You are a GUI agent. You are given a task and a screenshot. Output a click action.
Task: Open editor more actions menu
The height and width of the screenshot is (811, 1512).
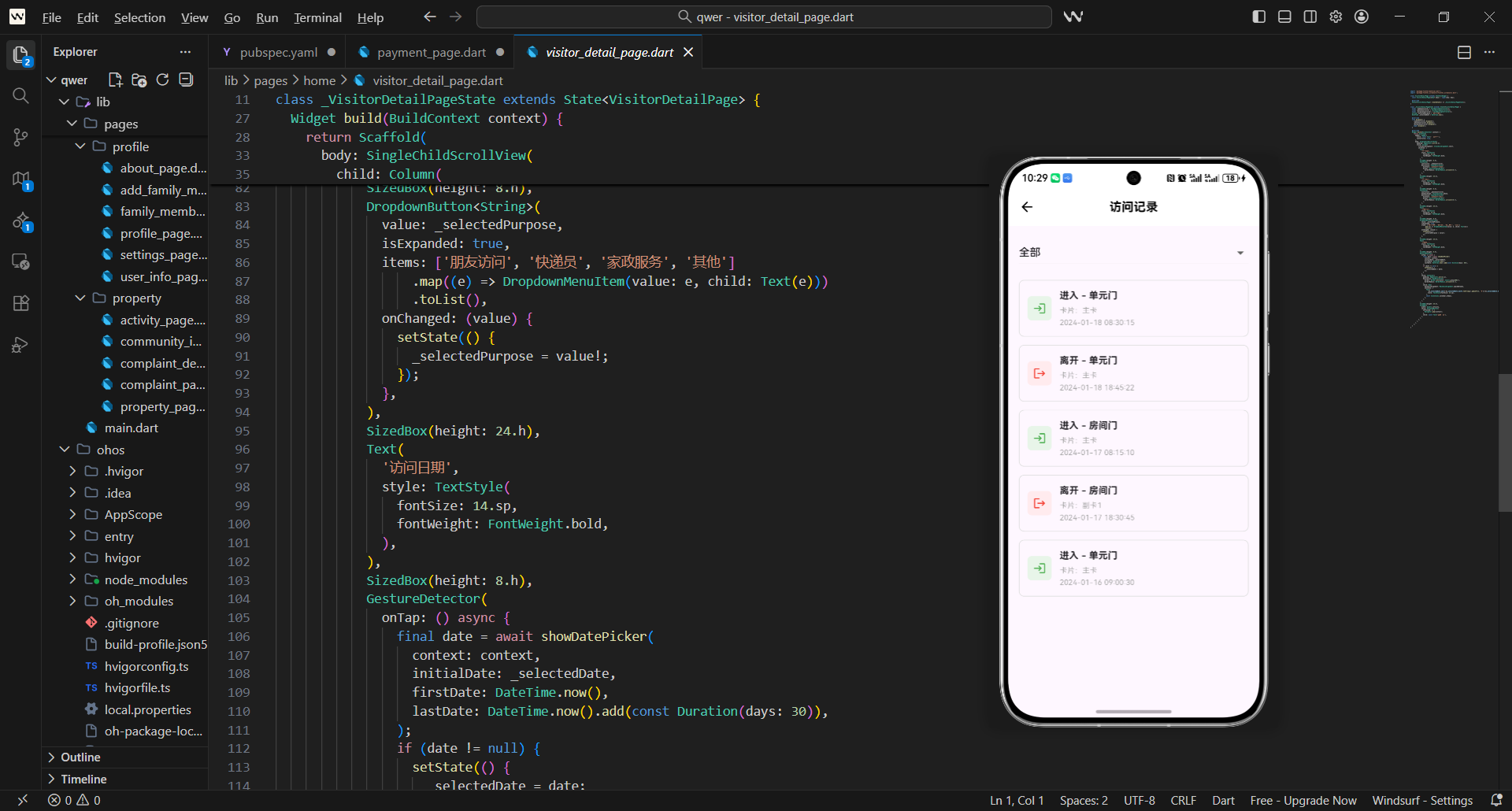[1489, 52]
